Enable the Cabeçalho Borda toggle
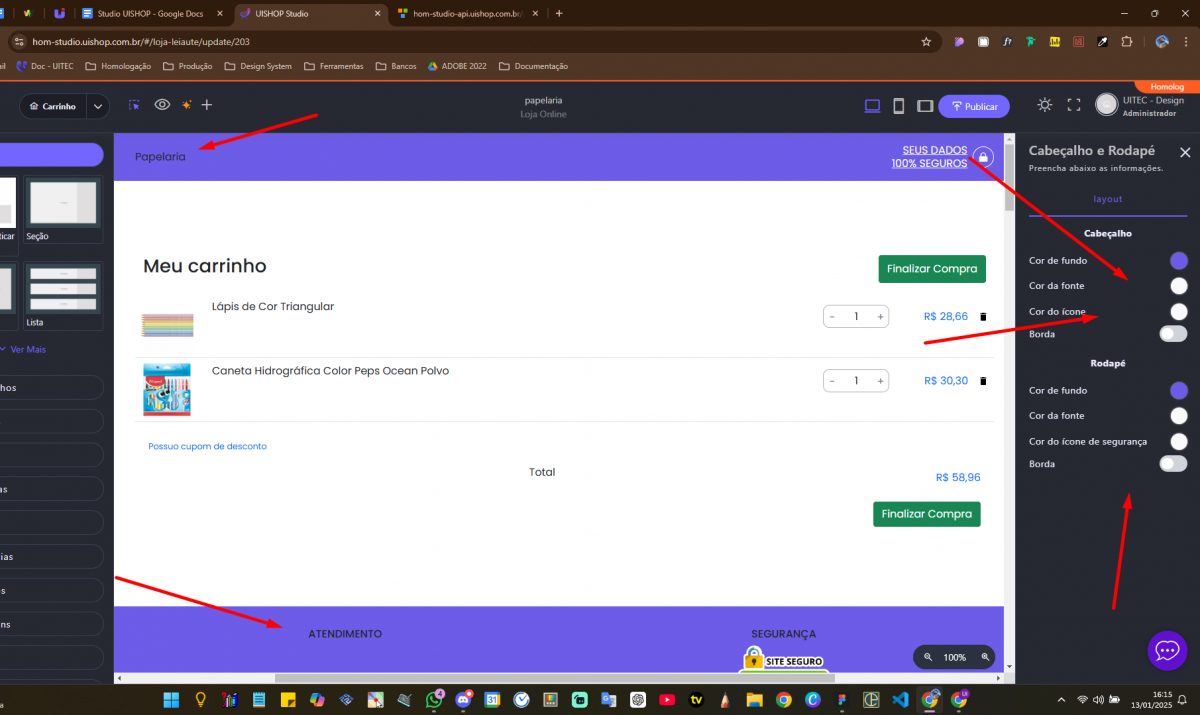 coord(1173,334)
